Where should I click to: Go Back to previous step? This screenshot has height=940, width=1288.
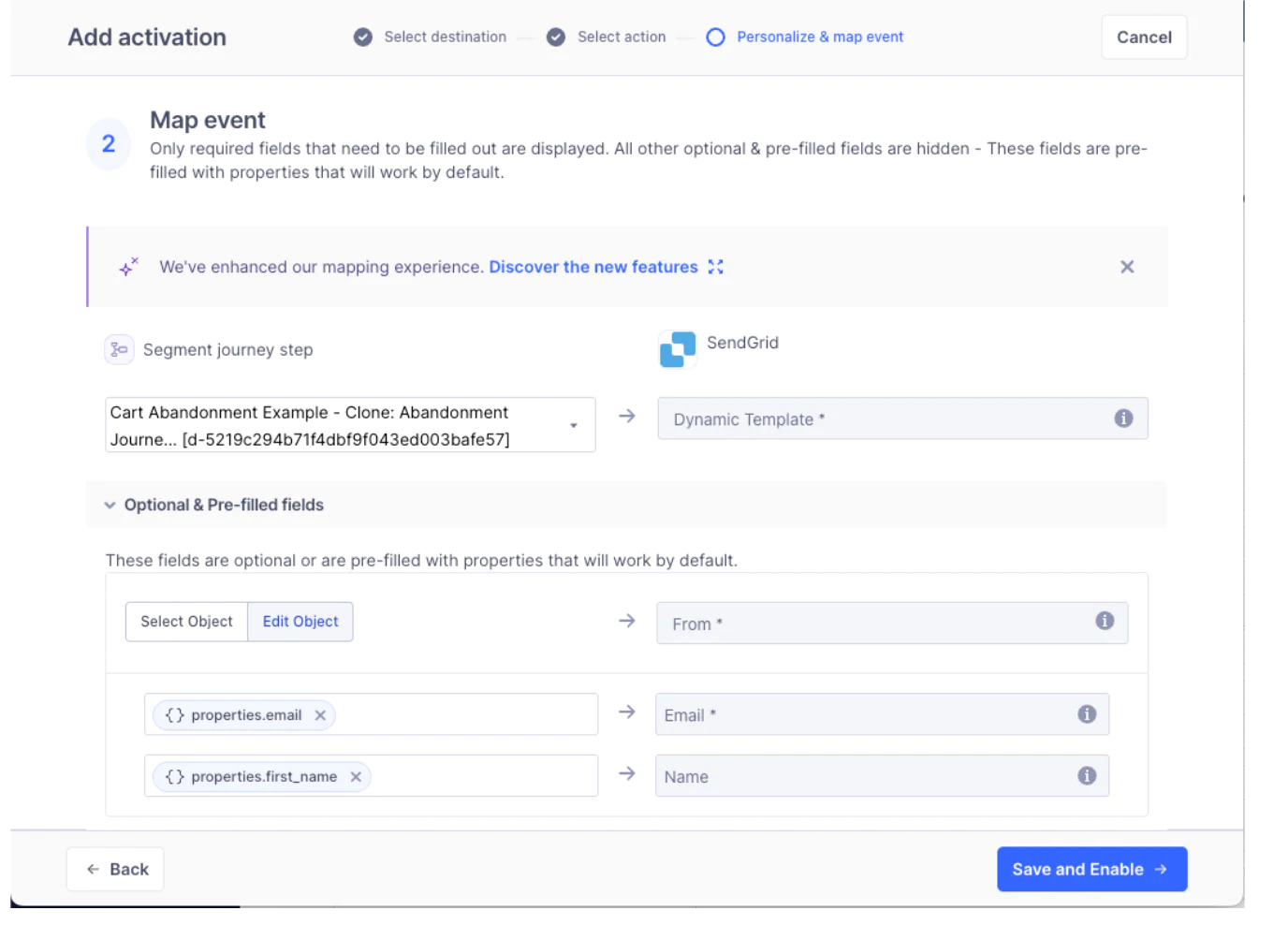115,869
